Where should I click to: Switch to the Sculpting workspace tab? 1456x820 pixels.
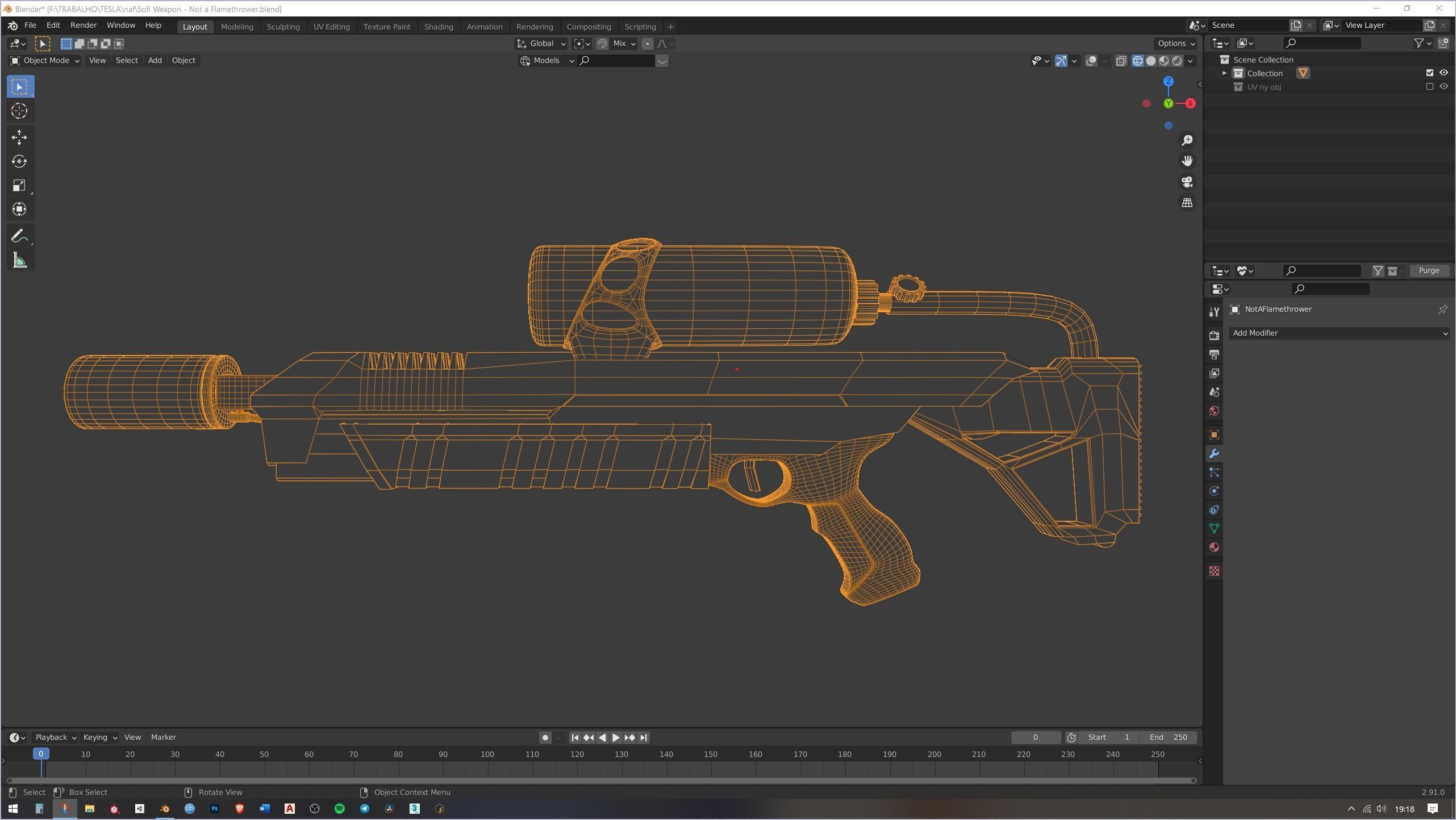283,27
